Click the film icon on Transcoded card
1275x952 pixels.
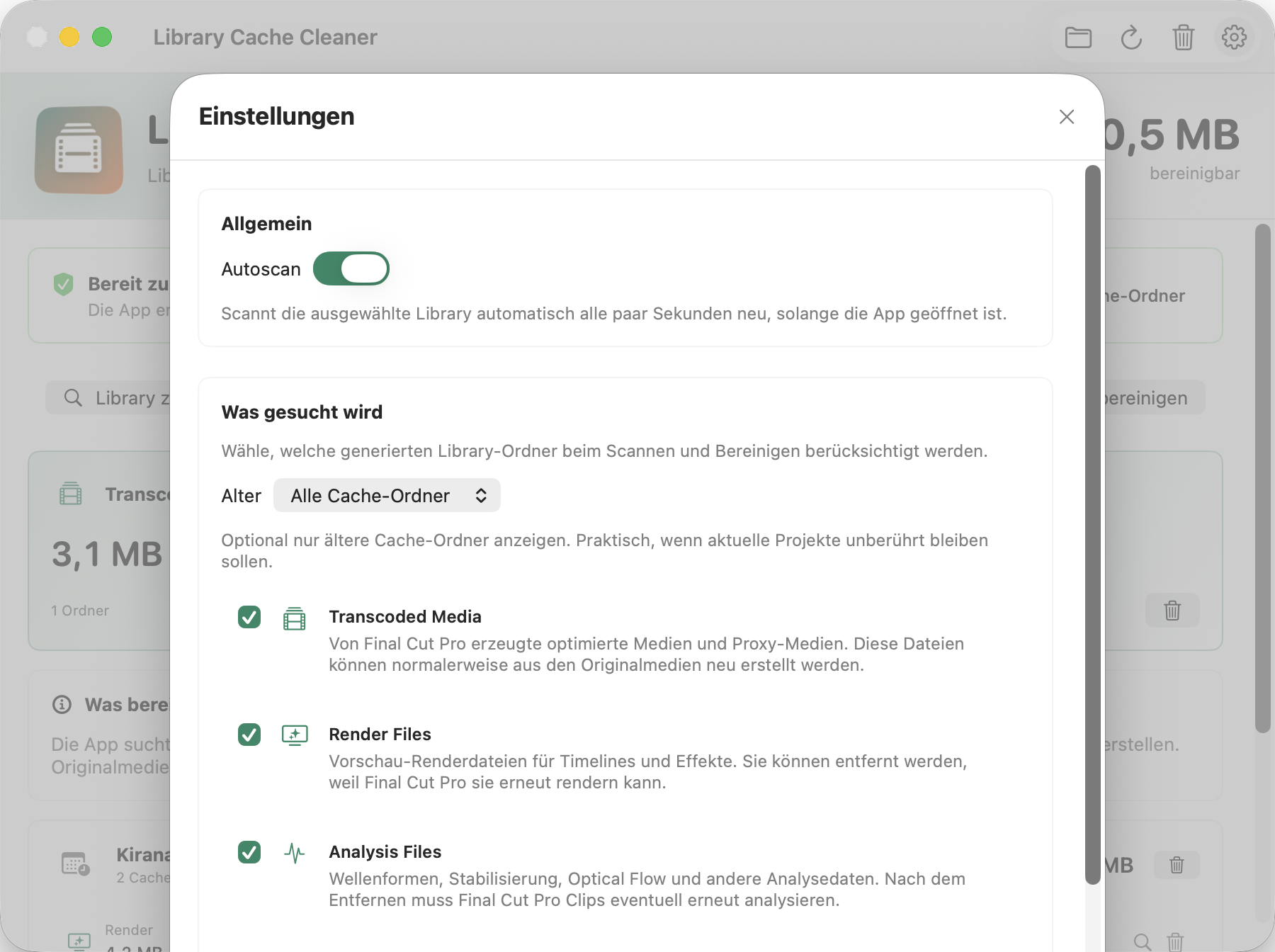71,494
